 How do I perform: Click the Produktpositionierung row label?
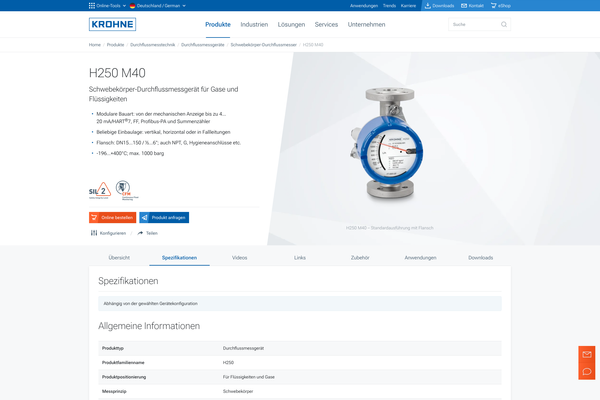tap(124, 377)
